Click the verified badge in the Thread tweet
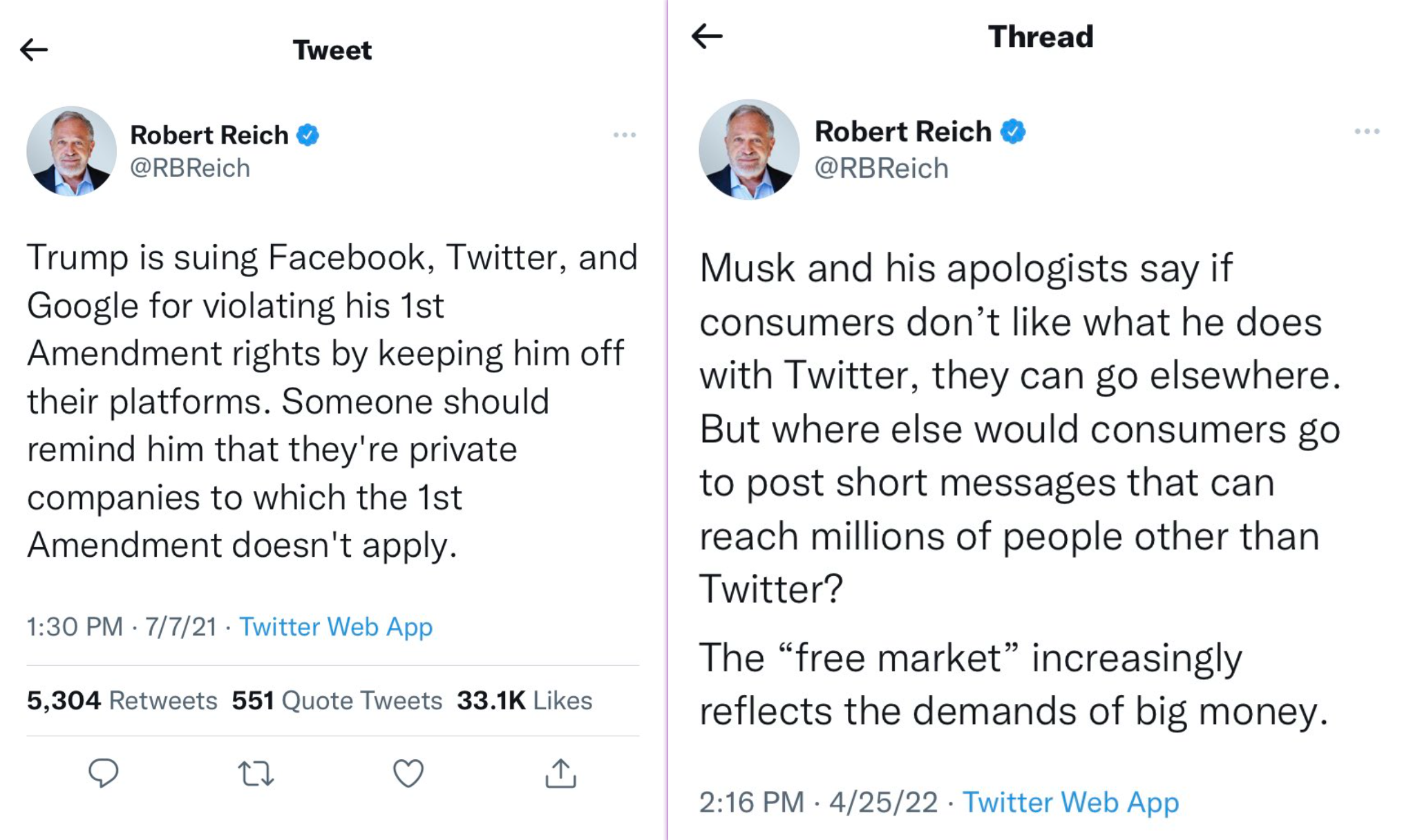1411x840 pixels. pos(1013,131)
